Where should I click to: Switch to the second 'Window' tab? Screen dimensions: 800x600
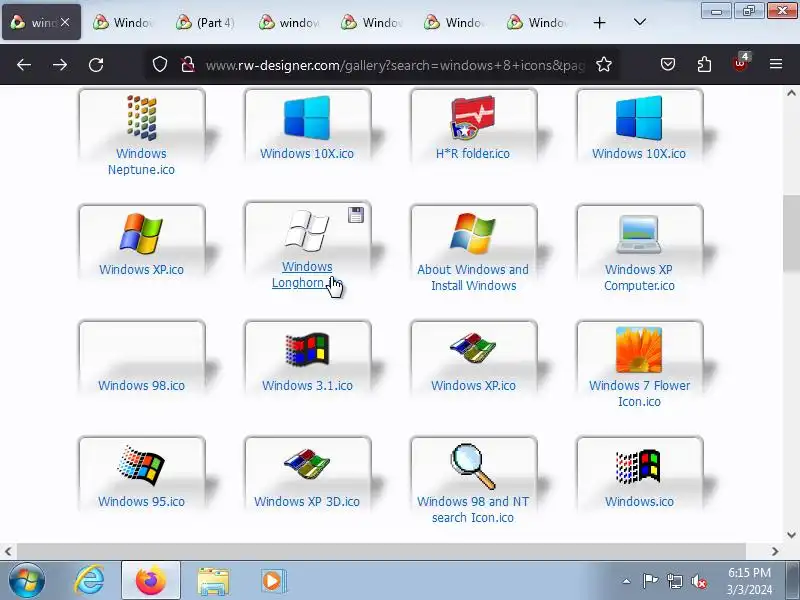pos(123,22)
